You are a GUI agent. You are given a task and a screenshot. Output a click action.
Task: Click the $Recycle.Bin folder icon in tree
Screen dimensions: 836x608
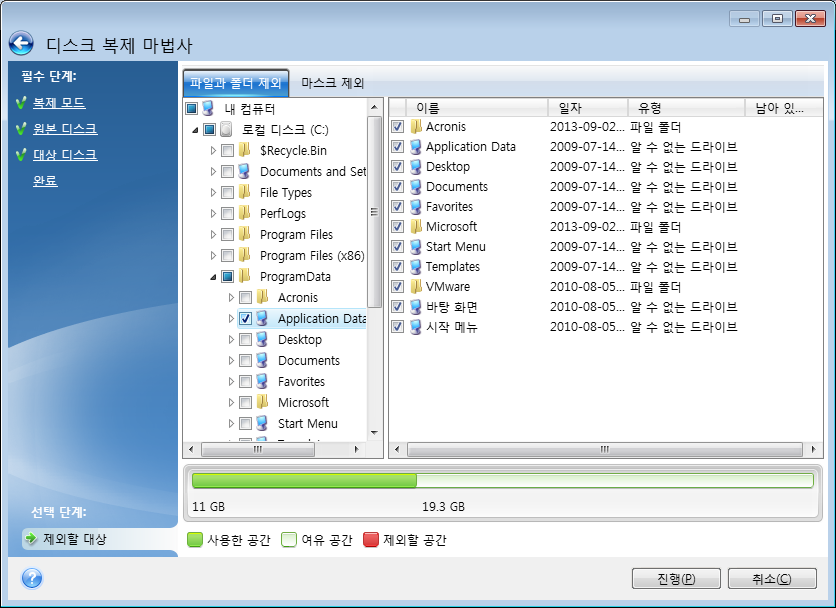pos(244,150)
